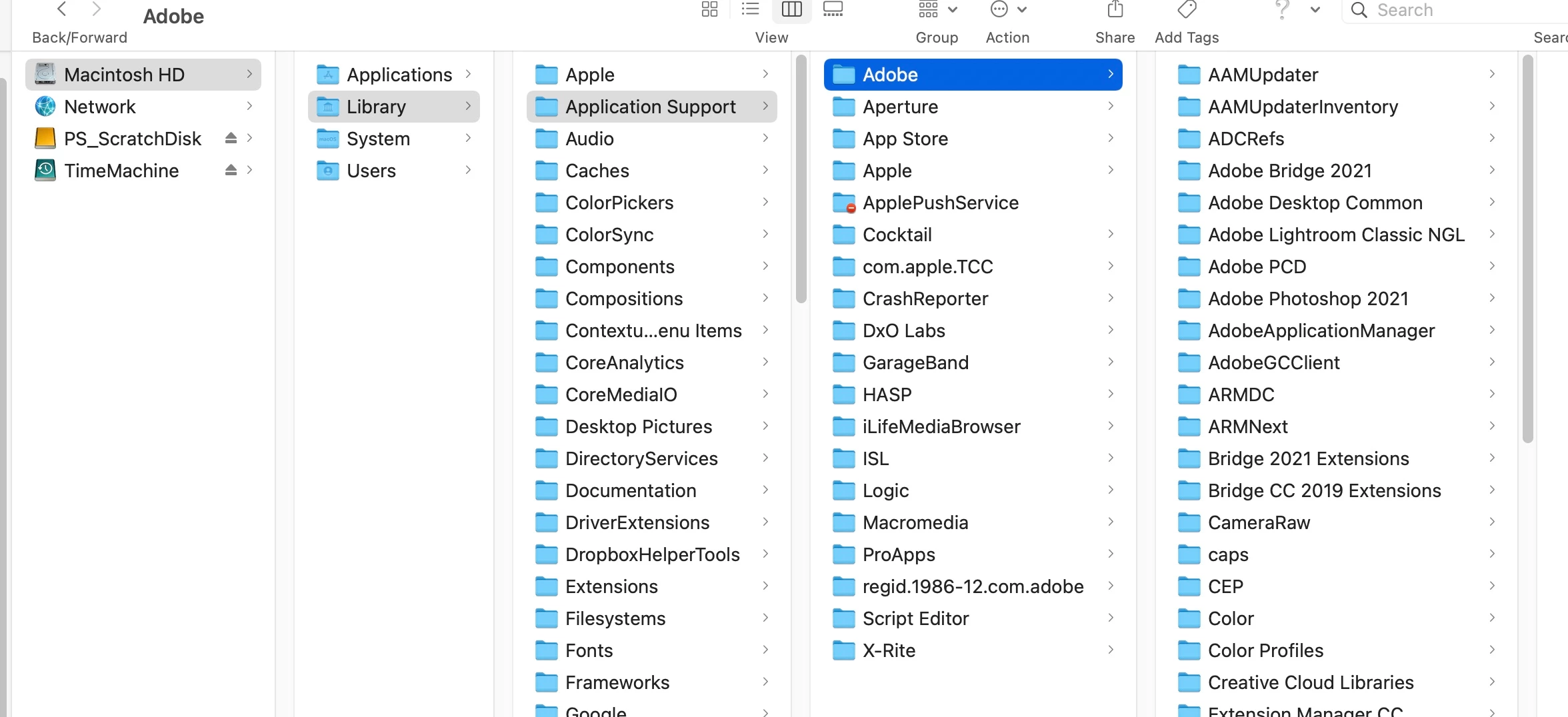Screen dimensions: 1568x717
Task: Click the Add Tags icon
Action: click(x=1187, y=9)
